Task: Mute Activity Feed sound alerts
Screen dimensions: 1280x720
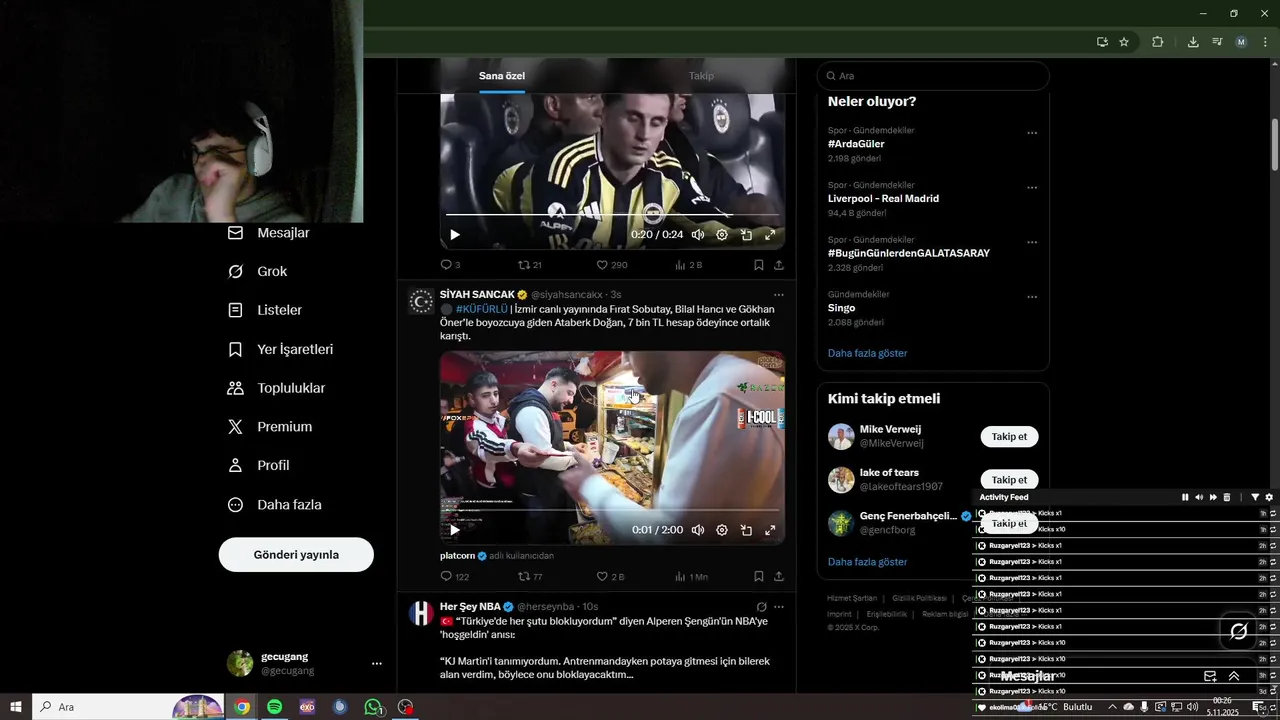Action: (x=1199, y=497)
